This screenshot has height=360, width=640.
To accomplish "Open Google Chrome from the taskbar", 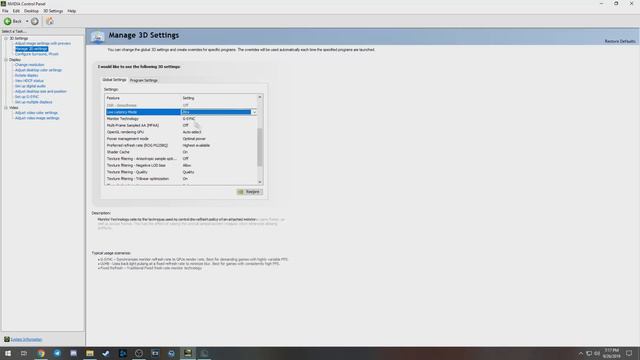I will pos(41,353).
